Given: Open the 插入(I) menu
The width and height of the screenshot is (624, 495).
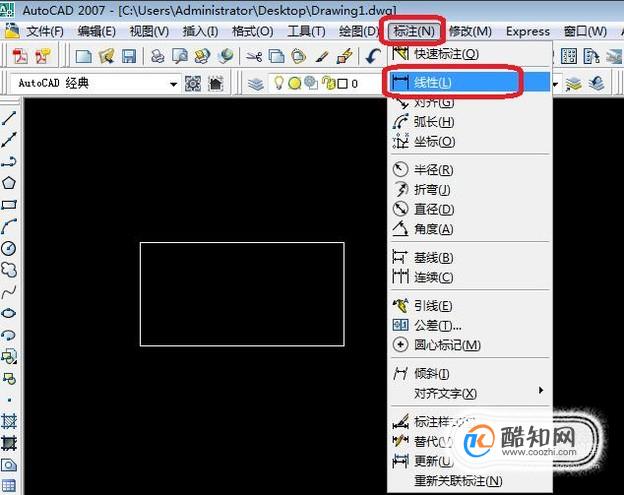Looking at the screenshot, I should (200, 31).
